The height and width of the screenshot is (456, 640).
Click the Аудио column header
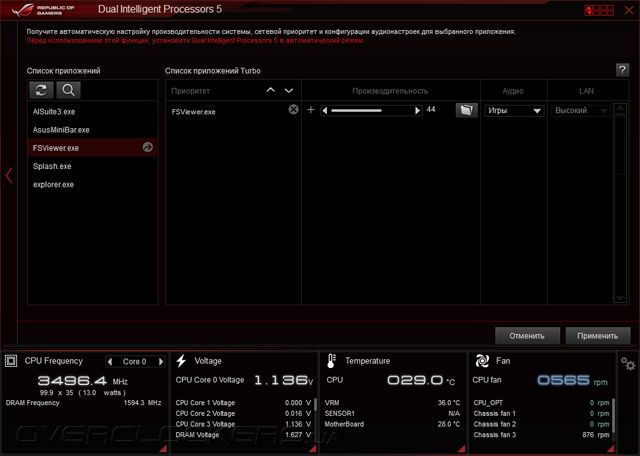pos(513,91)
